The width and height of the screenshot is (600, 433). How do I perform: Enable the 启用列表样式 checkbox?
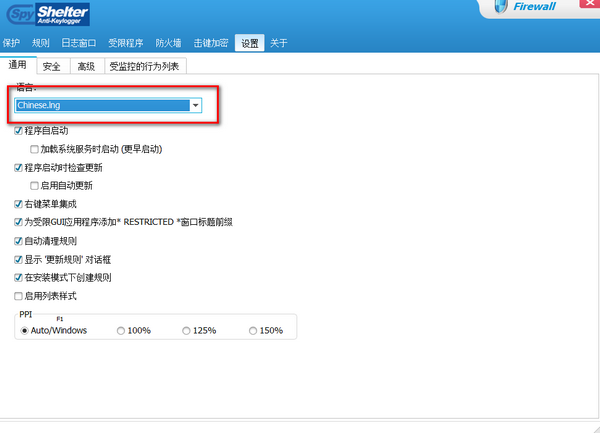(18, 296)
